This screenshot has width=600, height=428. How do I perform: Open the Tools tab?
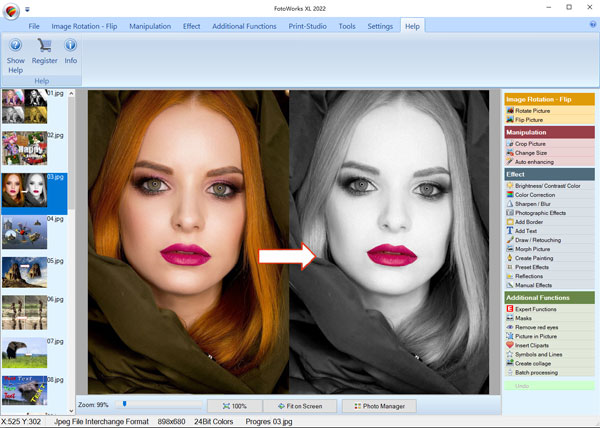coord(347,26)
